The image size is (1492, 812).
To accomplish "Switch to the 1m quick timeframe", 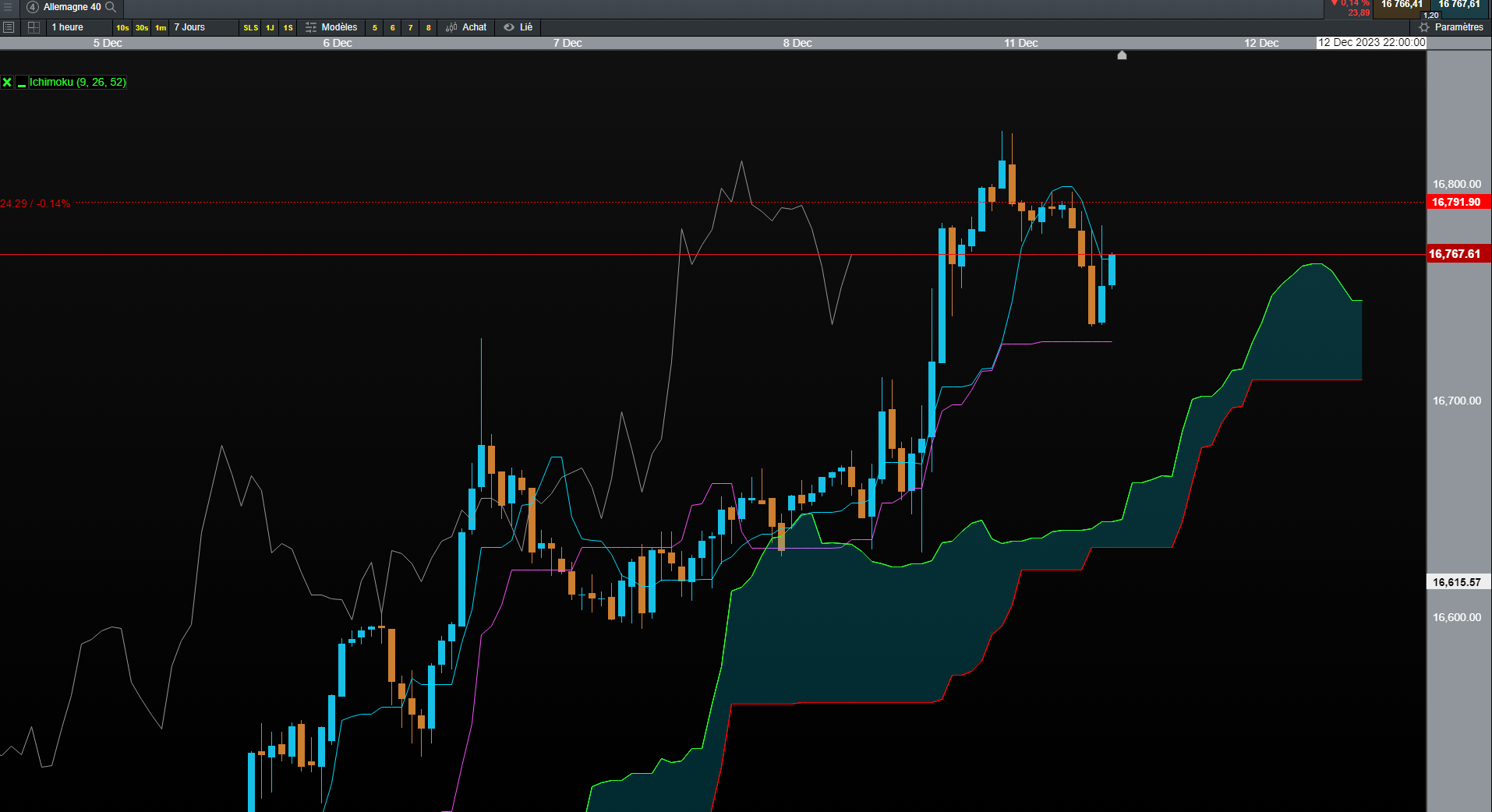I will point(161,28).
